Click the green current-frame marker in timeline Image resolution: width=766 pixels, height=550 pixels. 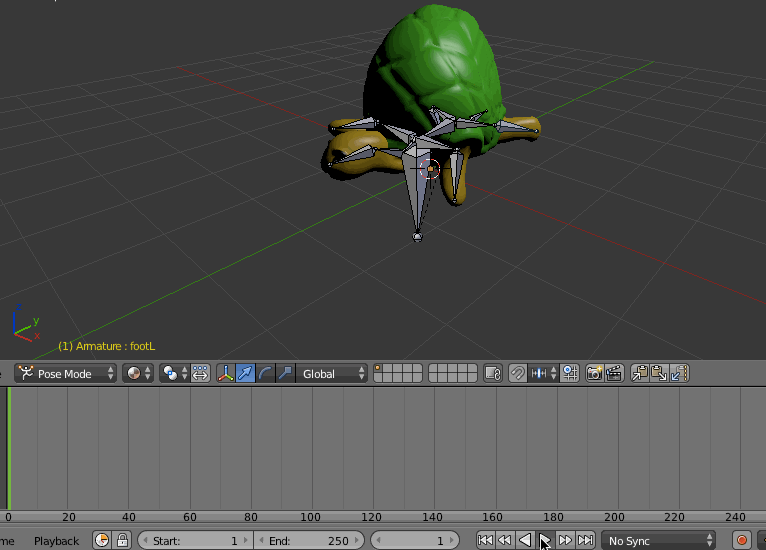9,448
